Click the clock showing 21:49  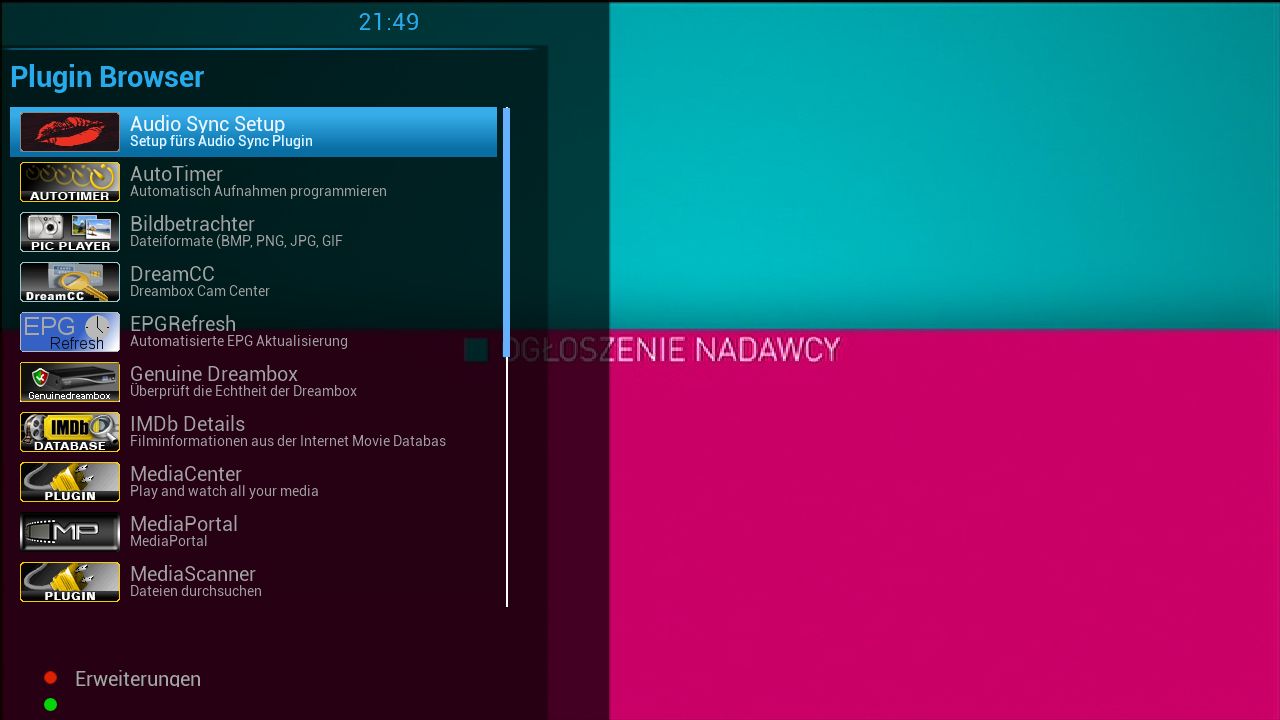(389, 22)
